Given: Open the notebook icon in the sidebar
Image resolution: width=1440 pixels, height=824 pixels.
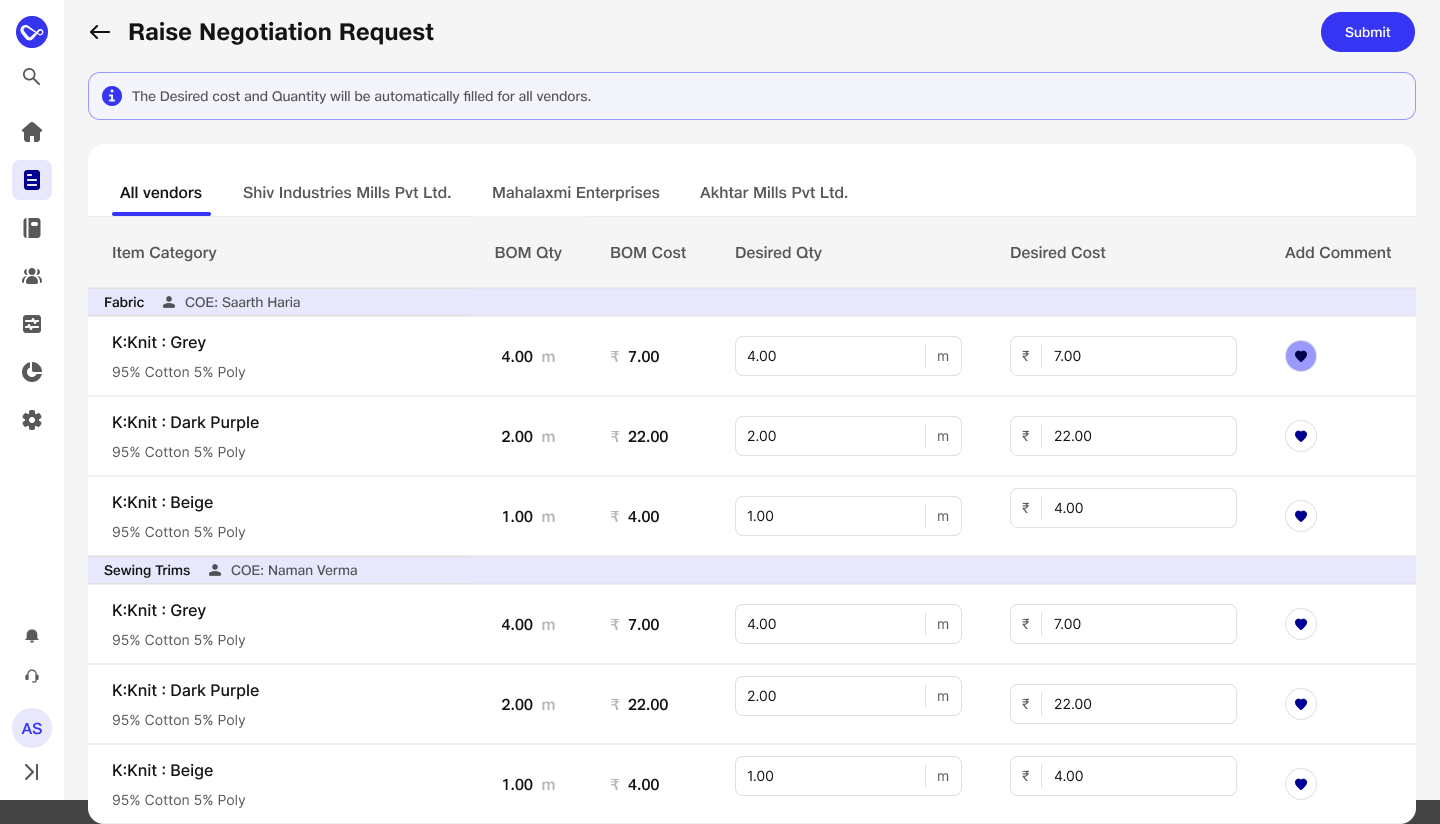Looking at the screenshot, I should [x=32, y=228].
